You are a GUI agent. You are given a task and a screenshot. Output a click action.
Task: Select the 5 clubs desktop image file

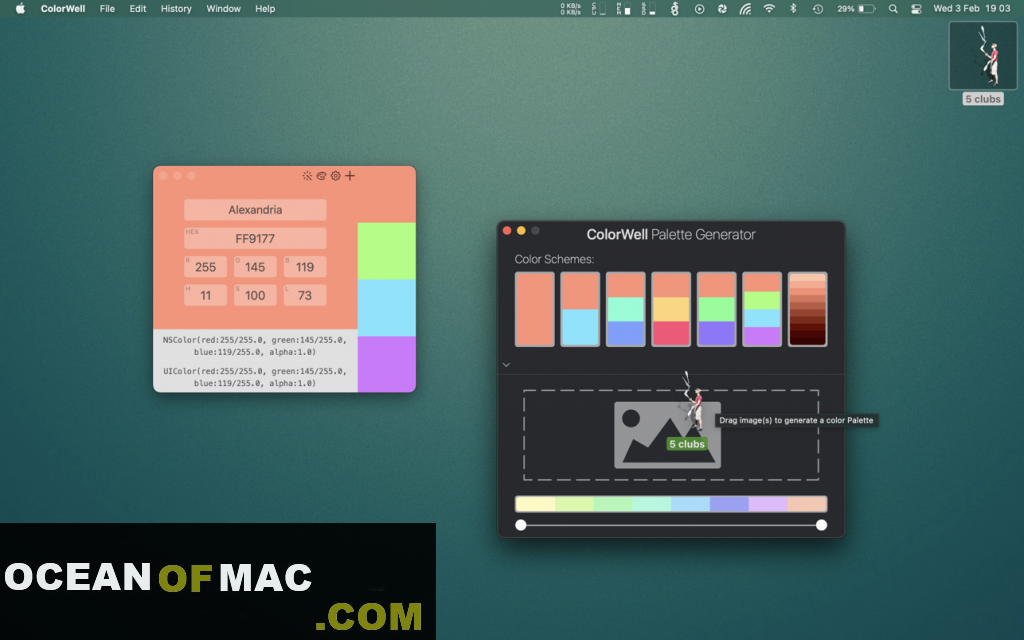[x=983, y=63]
